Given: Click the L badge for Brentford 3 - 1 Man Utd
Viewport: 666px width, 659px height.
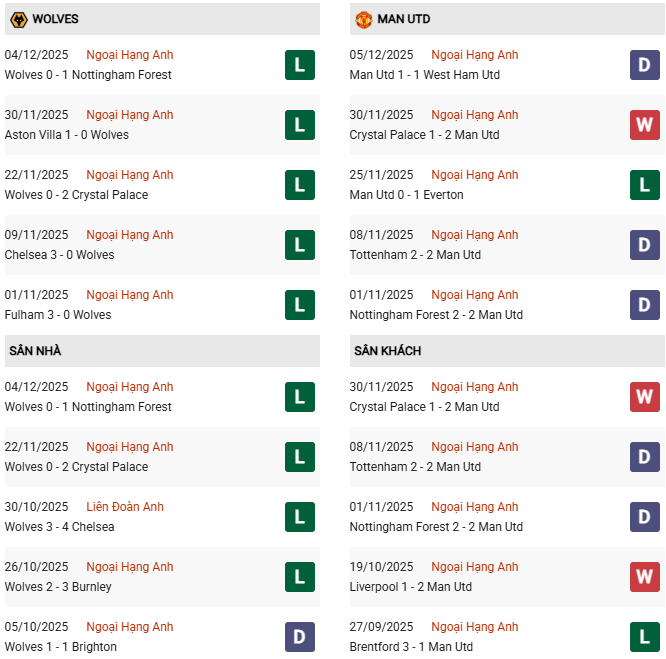Looking at the screenshot, I should 644,637.
